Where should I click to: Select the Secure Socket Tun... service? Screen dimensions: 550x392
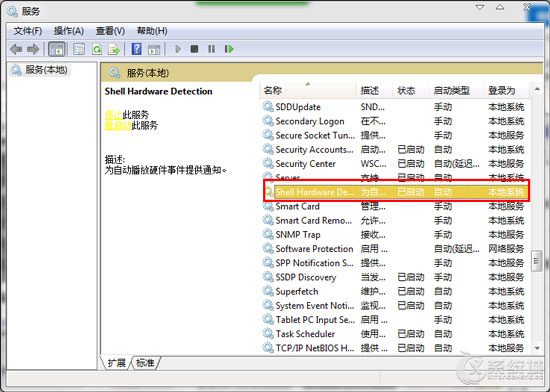coord(315,135)
